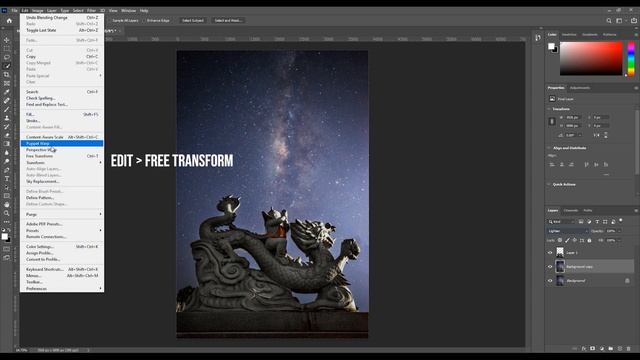Click the Create new group folder icon
Screen dimensions: 640x360
point(611,349)
